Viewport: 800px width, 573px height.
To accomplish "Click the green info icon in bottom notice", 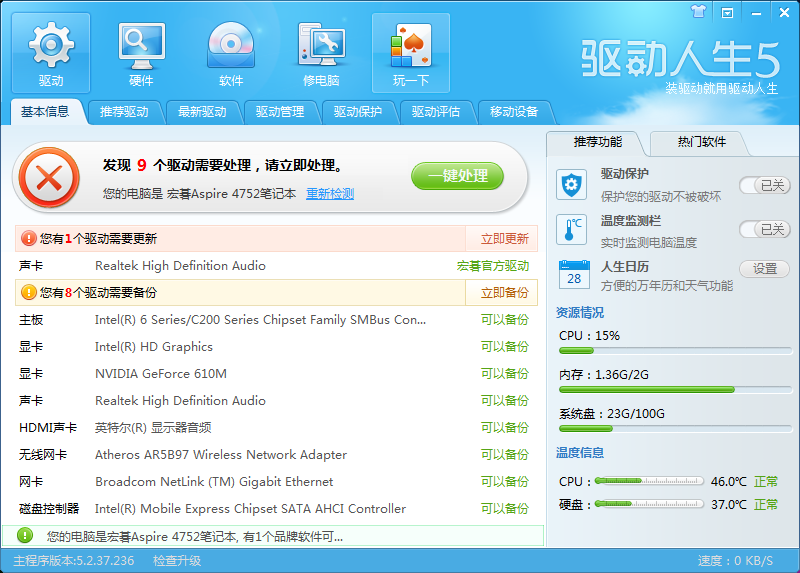I will point(25,535).
